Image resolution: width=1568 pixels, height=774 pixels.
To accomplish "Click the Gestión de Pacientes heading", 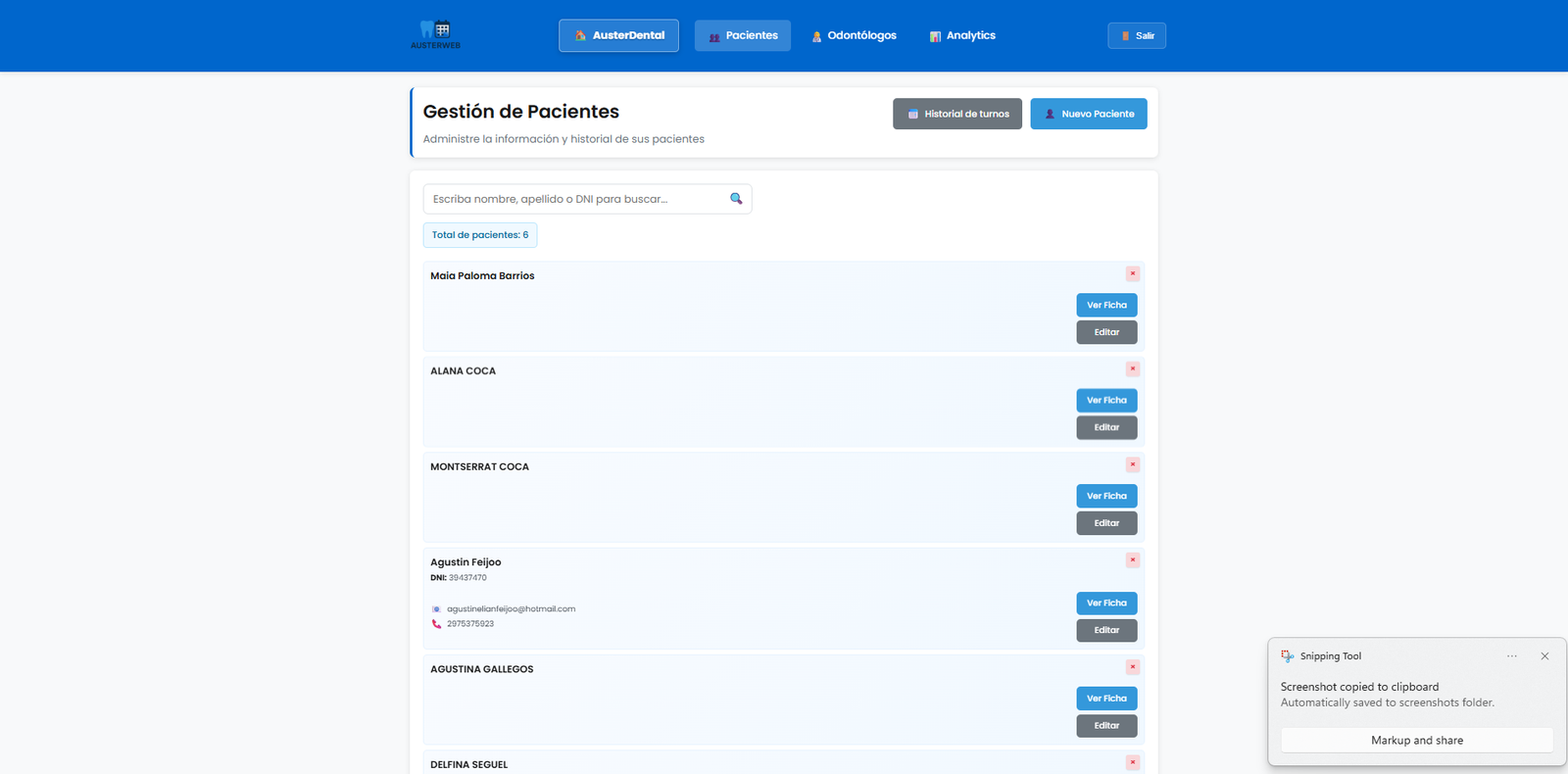I will pos(521,112).
